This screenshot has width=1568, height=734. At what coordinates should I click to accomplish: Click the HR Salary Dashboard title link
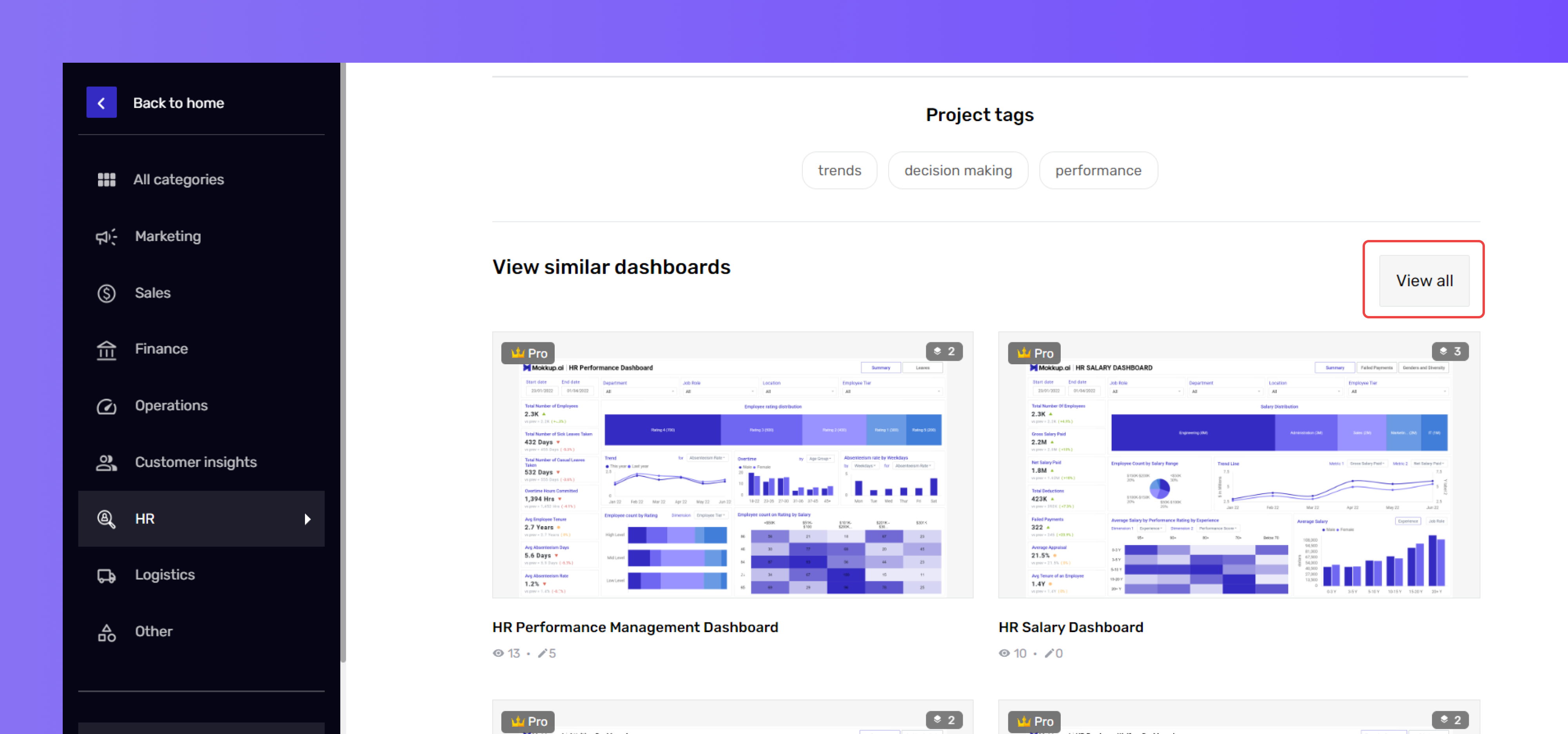pos(1071,627)
